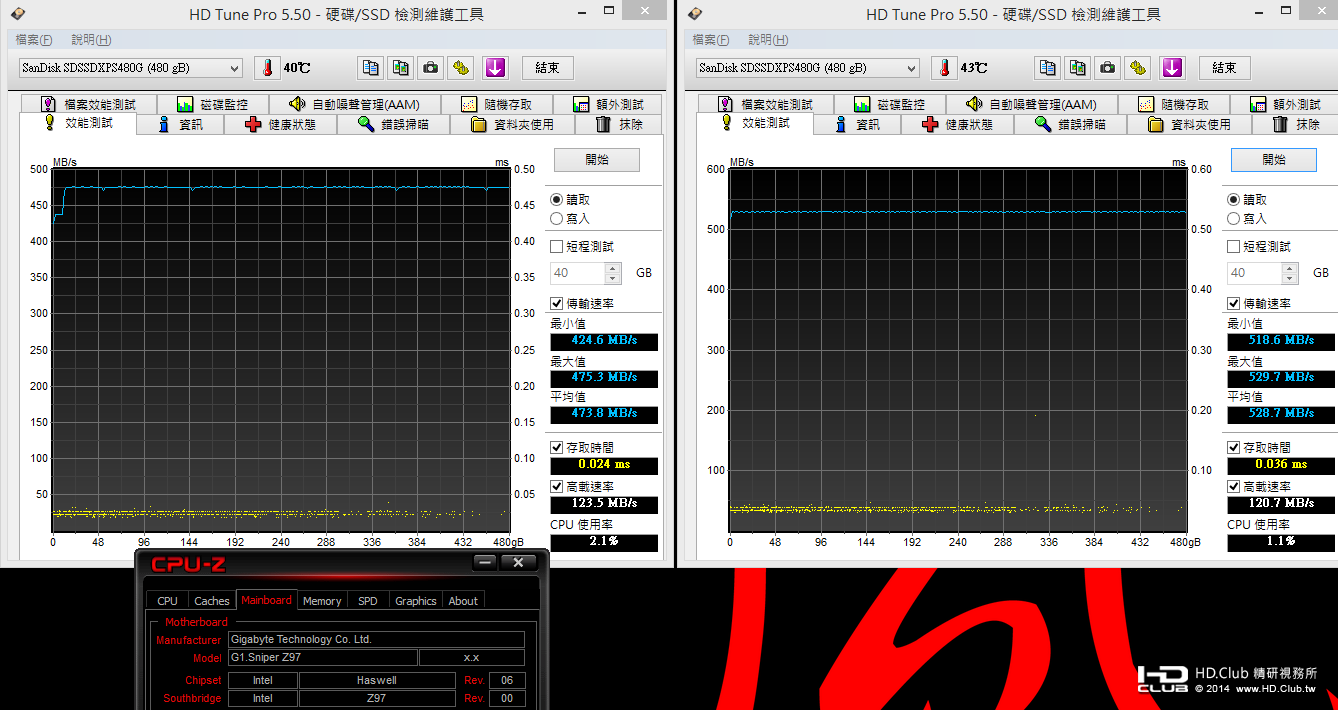
Task: Click 開始 button in left HD Tune window
Action: 597,160
